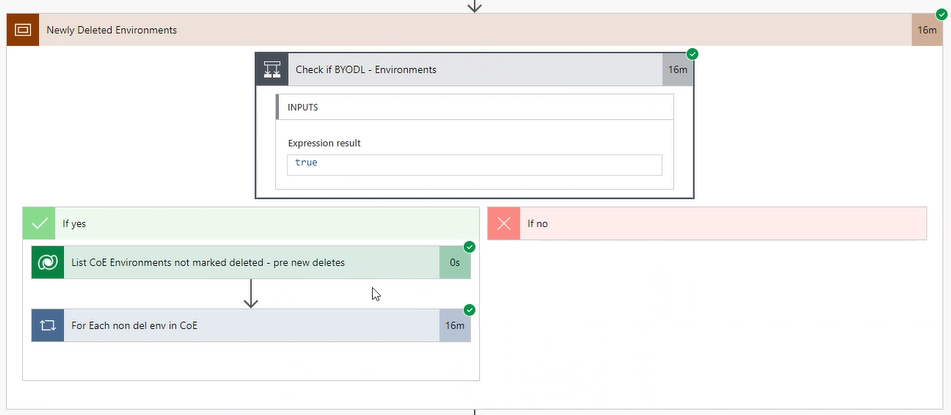Click the Dataverse icon on List CoE Environments
951x415 pixels.
click(x=48, y=263)
